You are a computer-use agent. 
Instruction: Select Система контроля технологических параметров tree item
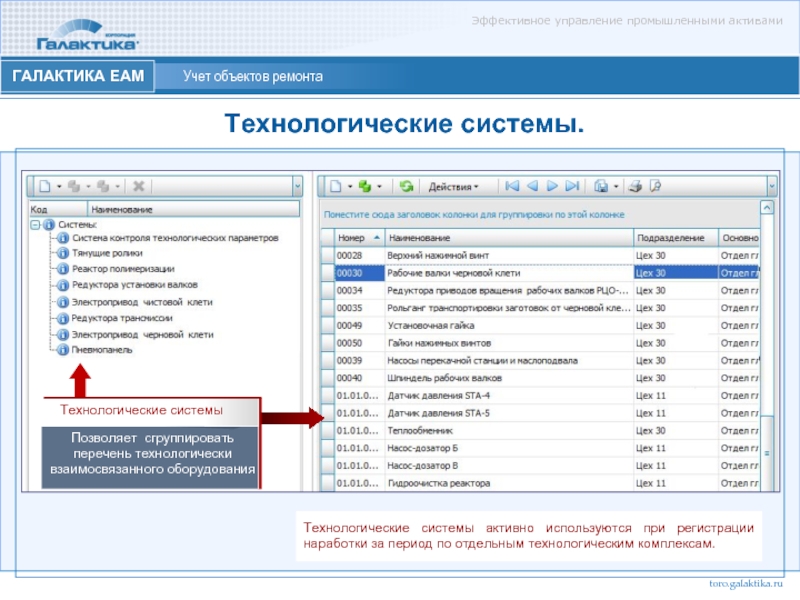[175, 238]
